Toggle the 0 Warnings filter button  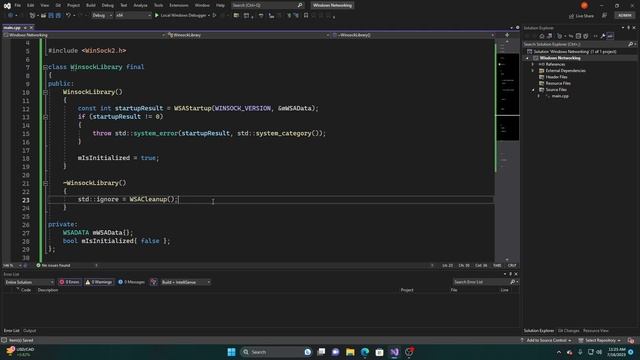pos(99,282)
